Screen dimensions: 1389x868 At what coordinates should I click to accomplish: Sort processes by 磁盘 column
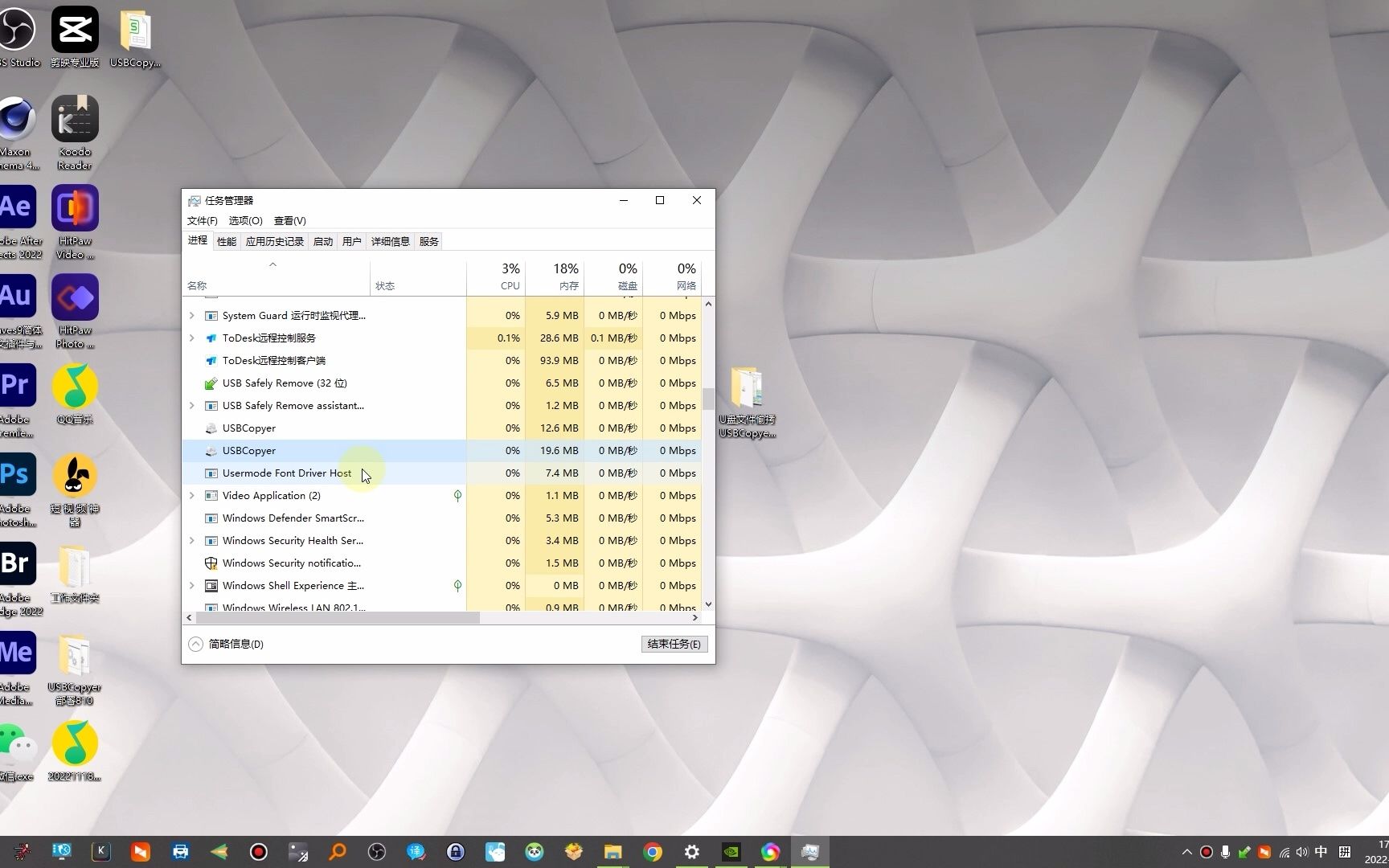tap(613, 276)
